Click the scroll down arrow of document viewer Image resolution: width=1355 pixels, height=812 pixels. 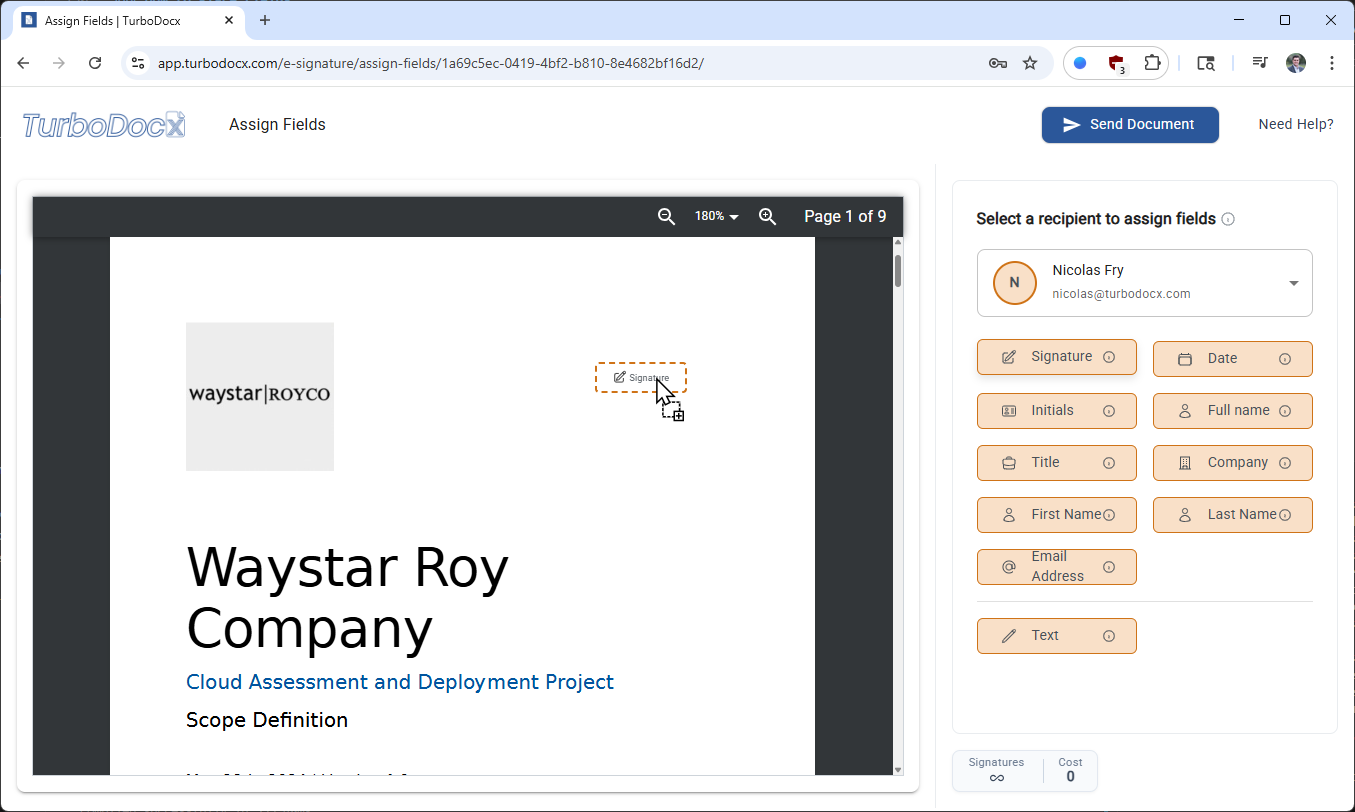click(898, 769)
